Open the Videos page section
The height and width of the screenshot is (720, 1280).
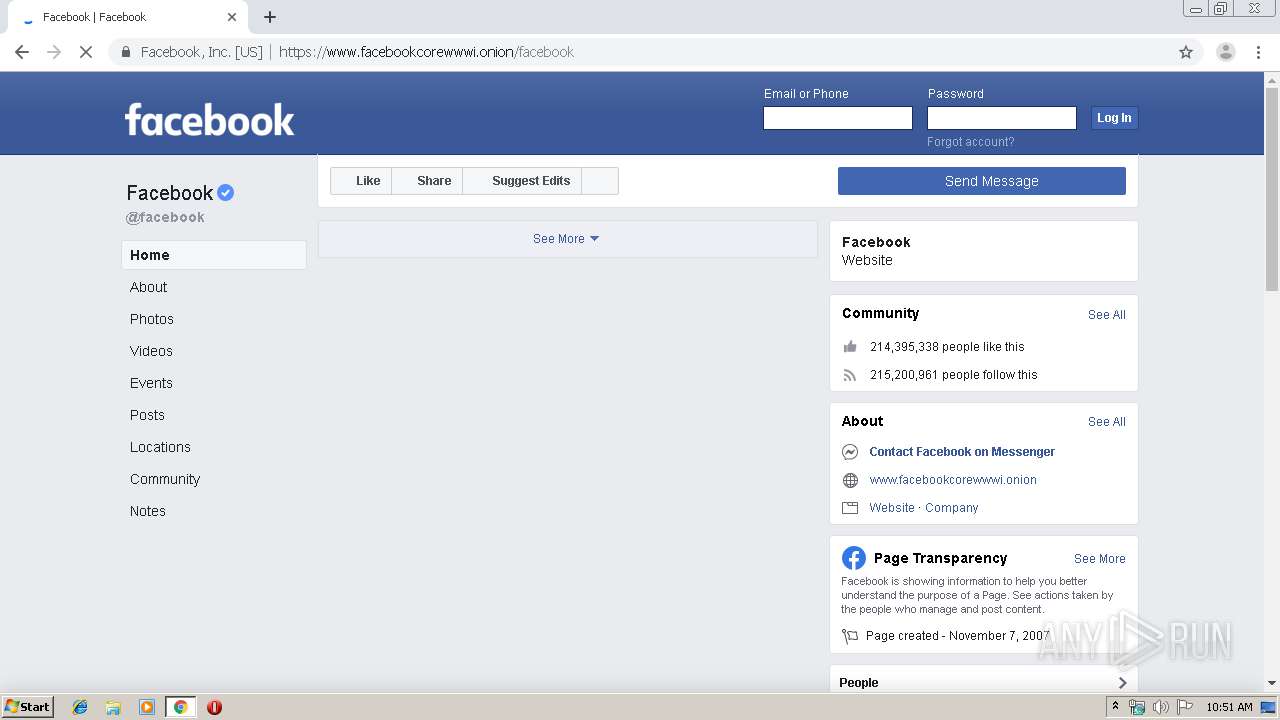[151, 351]
